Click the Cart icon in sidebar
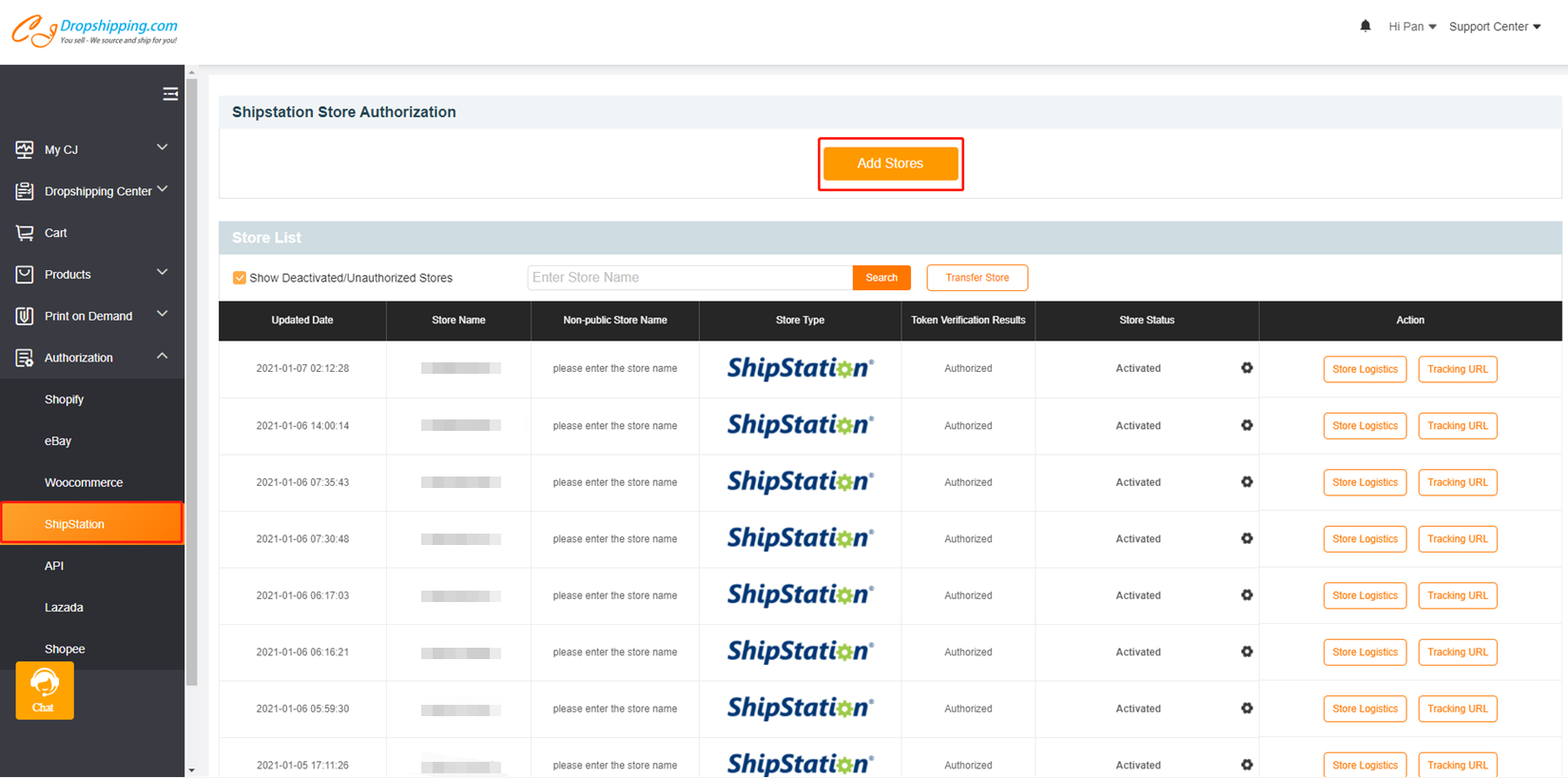Viewport: 1568px width, 778px height. [25, 233]
